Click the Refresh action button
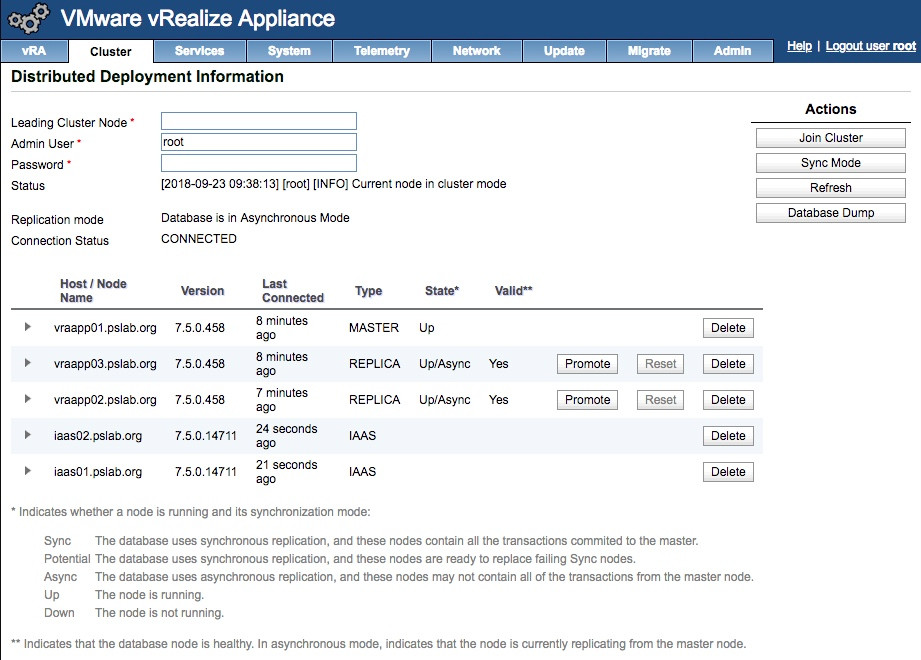The image size is (921, 660). point(831,188)
